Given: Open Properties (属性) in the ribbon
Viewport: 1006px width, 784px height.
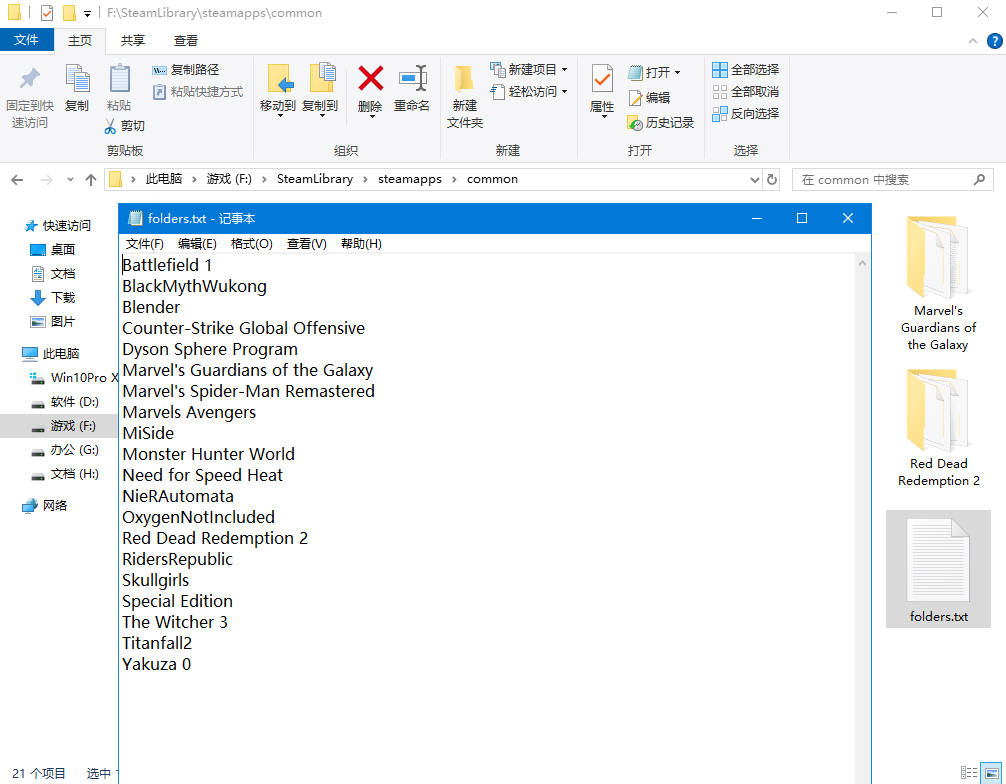Looking at the screenshot, I should [x=601, y=80].
